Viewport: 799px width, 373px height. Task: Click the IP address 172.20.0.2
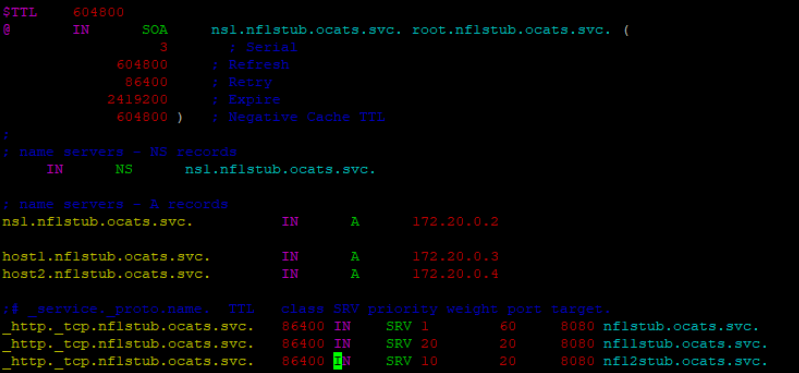pos(455,222)
